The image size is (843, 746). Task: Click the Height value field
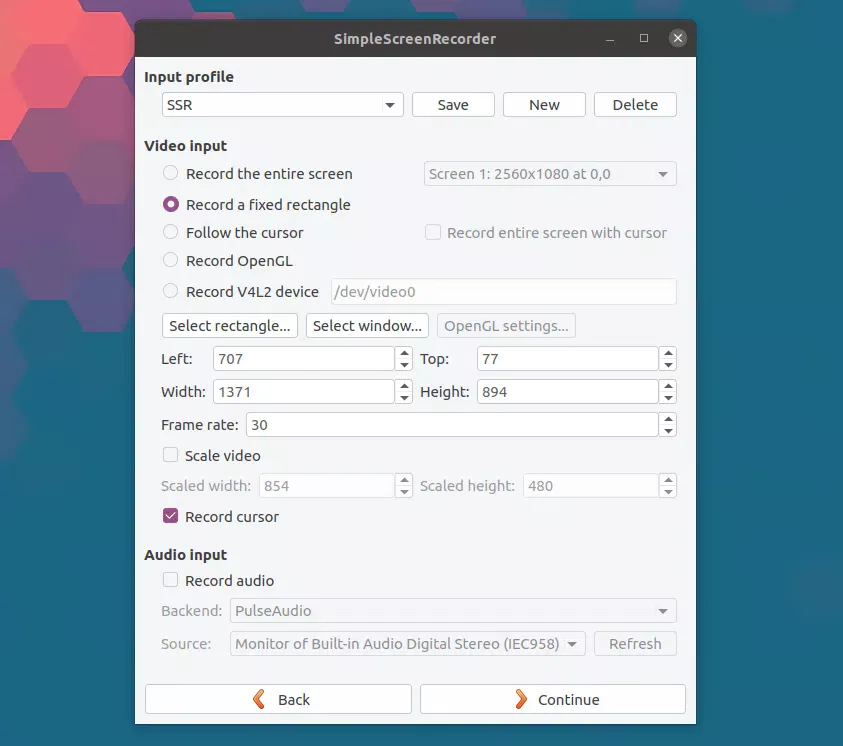568,392
